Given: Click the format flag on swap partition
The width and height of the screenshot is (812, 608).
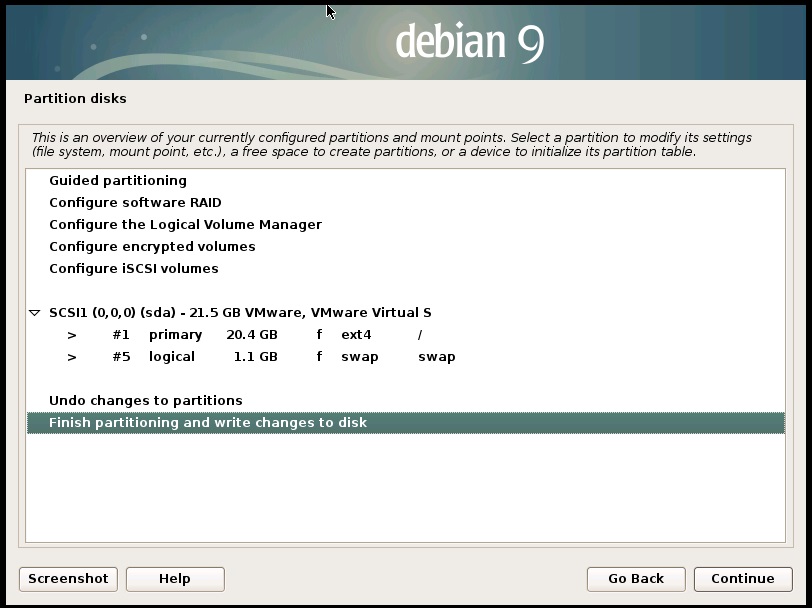Looking at the screenshot, I should point(319,357).
